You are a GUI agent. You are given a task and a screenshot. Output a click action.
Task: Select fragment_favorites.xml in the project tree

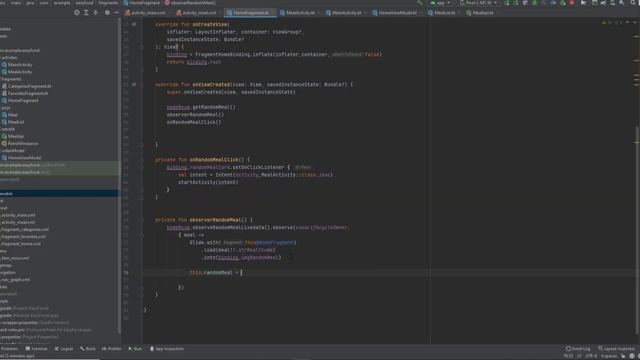(x=23, y=237)
